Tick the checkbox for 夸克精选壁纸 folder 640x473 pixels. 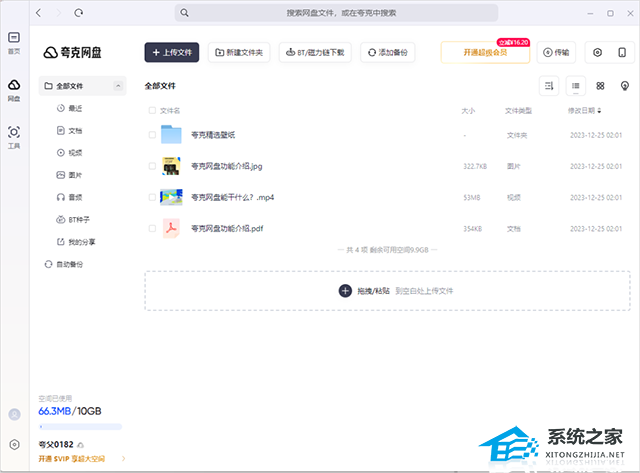tap(152, 134)
